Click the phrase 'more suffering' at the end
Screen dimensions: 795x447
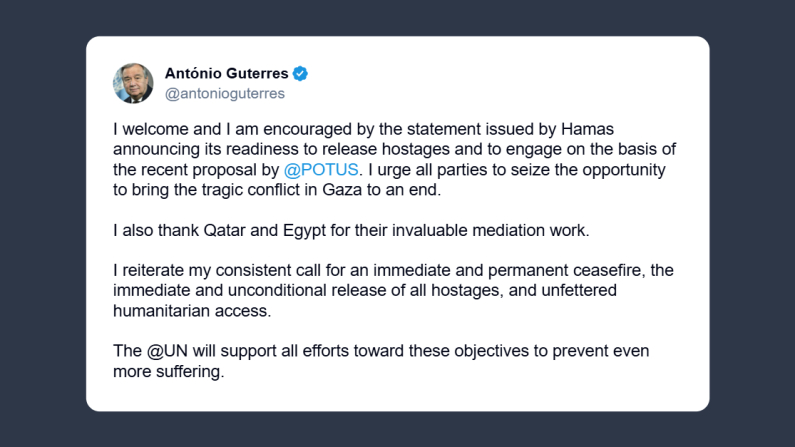click(170, 374)
